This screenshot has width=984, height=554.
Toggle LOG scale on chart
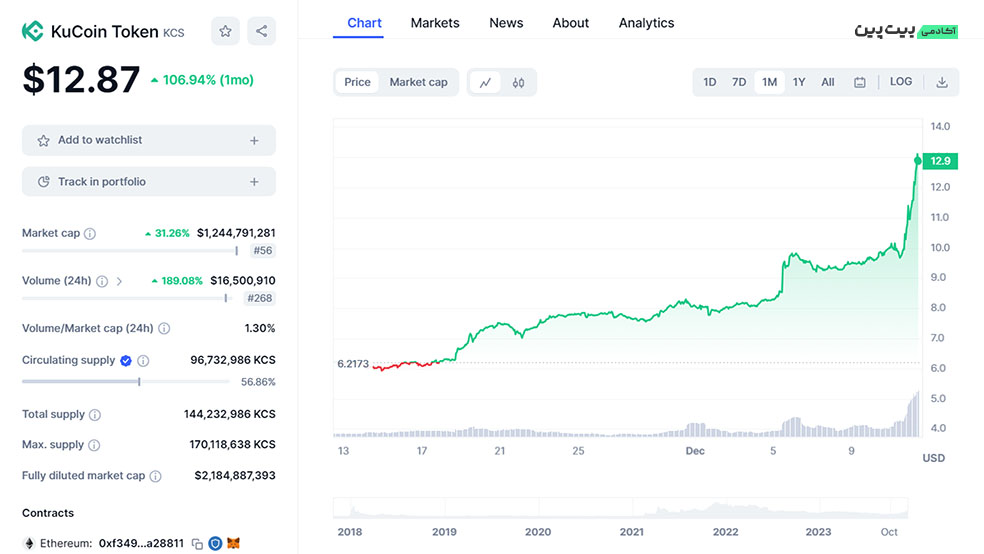(900, 82)
